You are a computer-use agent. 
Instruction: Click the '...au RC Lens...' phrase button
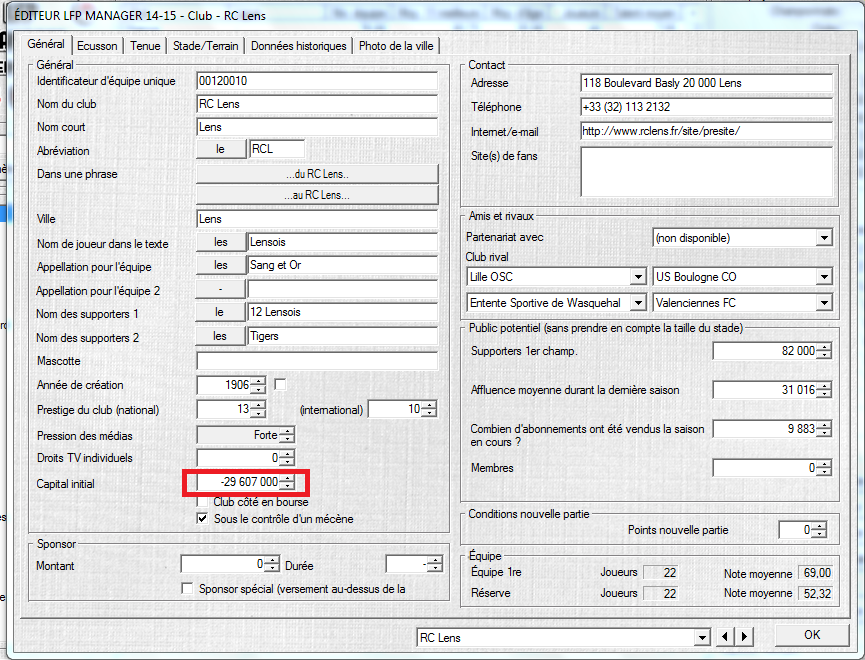[x=317, y=195]
